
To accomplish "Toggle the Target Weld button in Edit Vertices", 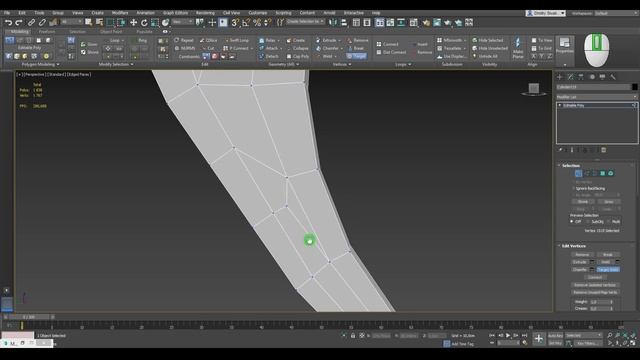I will point(608,270).
